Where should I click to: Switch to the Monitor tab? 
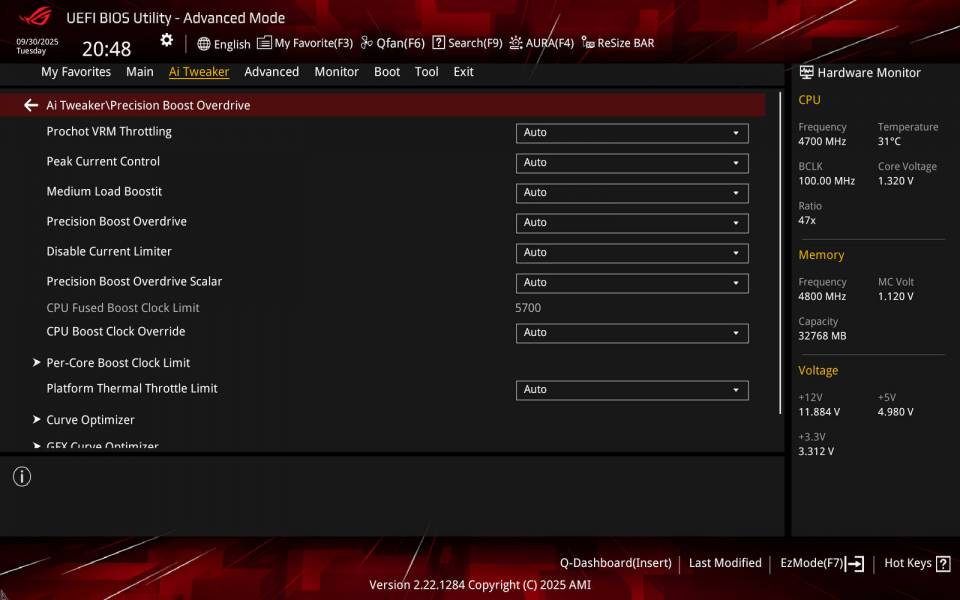click(336, 71)
